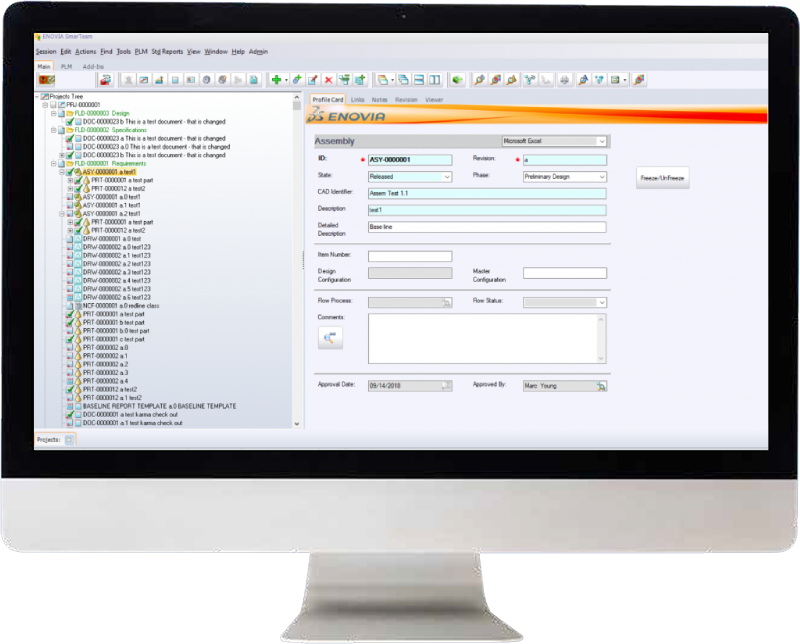Viewport: 800px width, 644px height.
Task: Click the red X Delete toolbar icon
Action: click(x=329, y=80)
